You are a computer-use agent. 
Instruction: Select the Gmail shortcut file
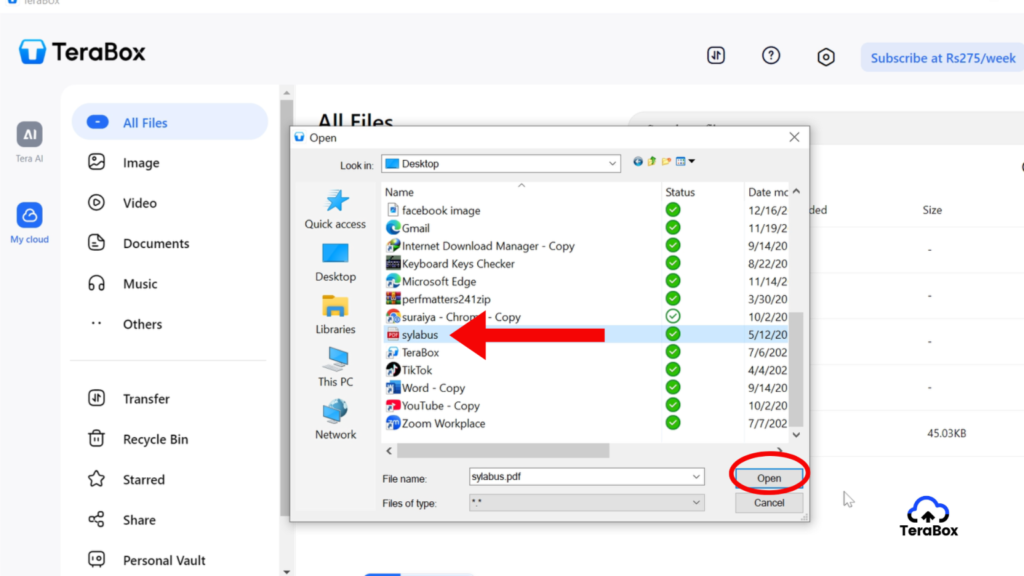point(408,228)
